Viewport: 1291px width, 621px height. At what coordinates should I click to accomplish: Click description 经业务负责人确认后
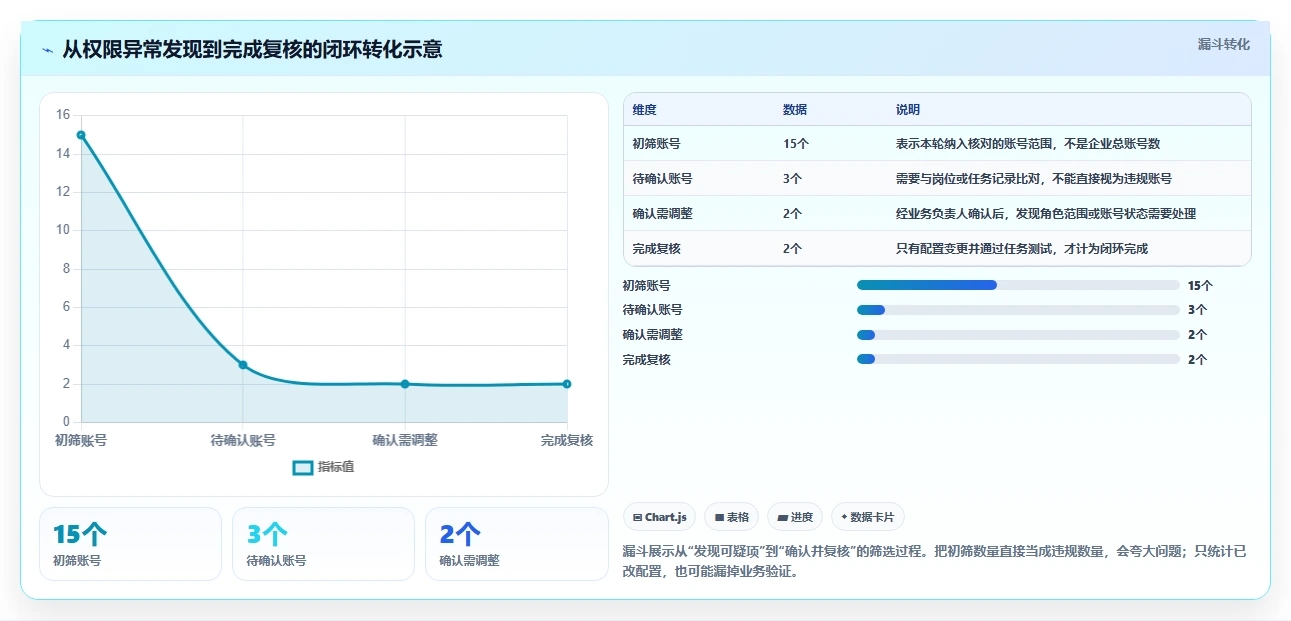click(x=1046, y=213)
